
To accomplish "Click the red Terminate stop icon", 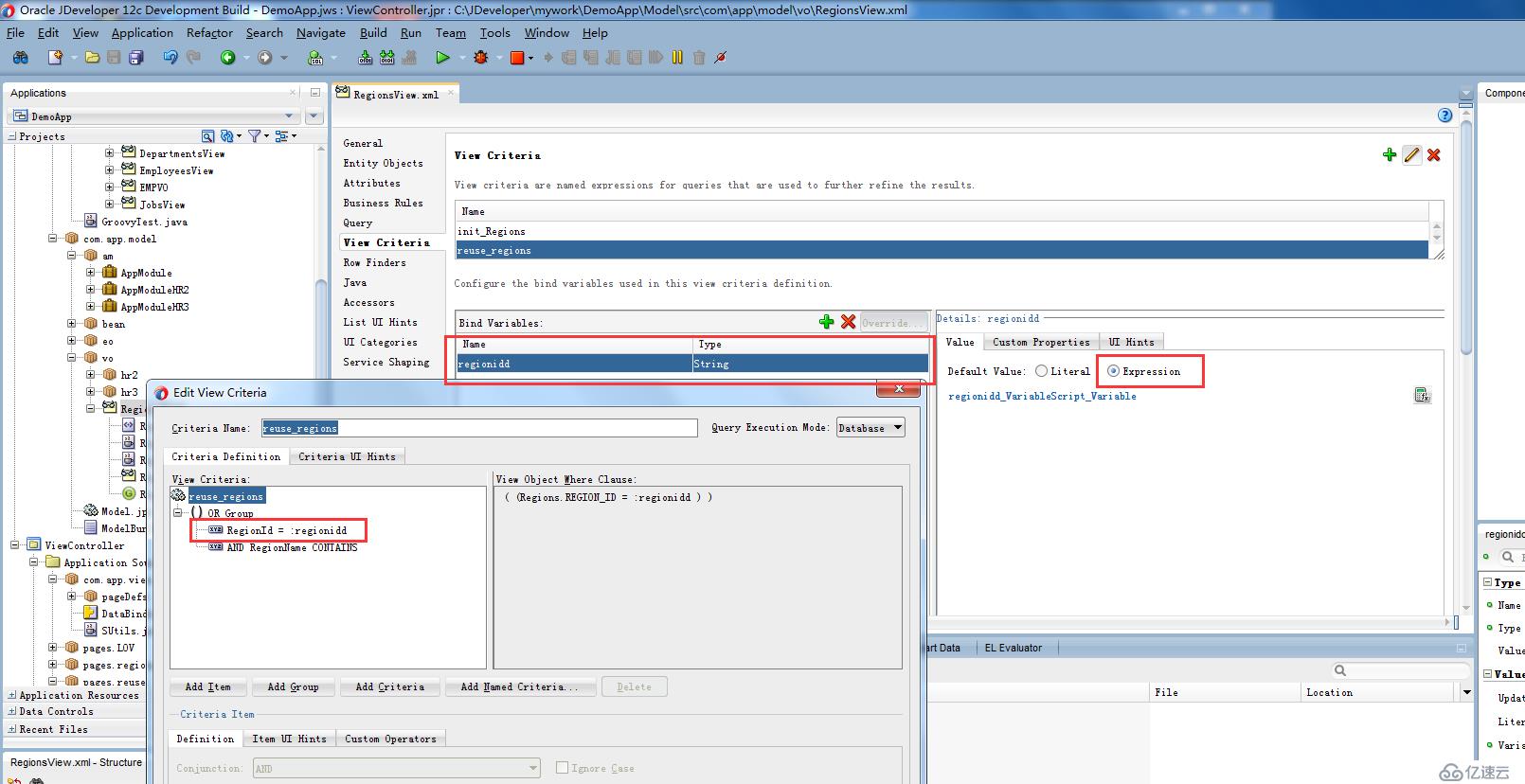I will pos(517,58).
